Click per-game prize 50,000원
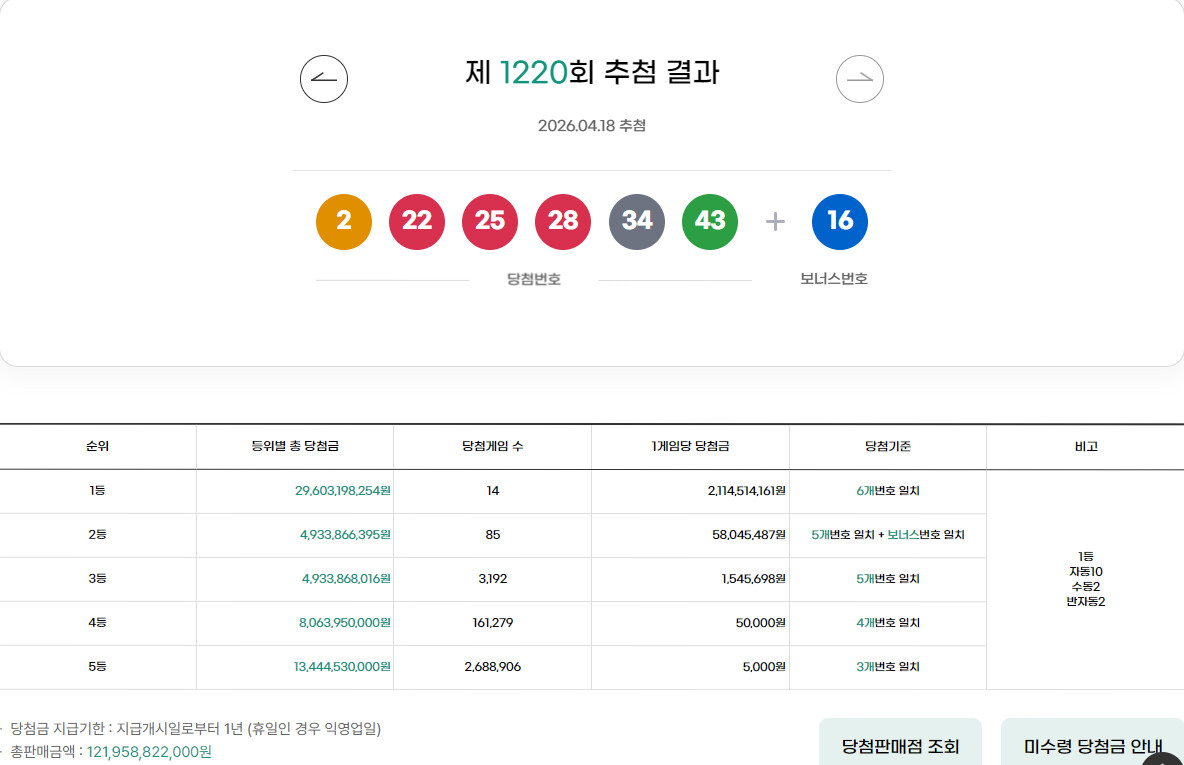 (x=760, y=622)
